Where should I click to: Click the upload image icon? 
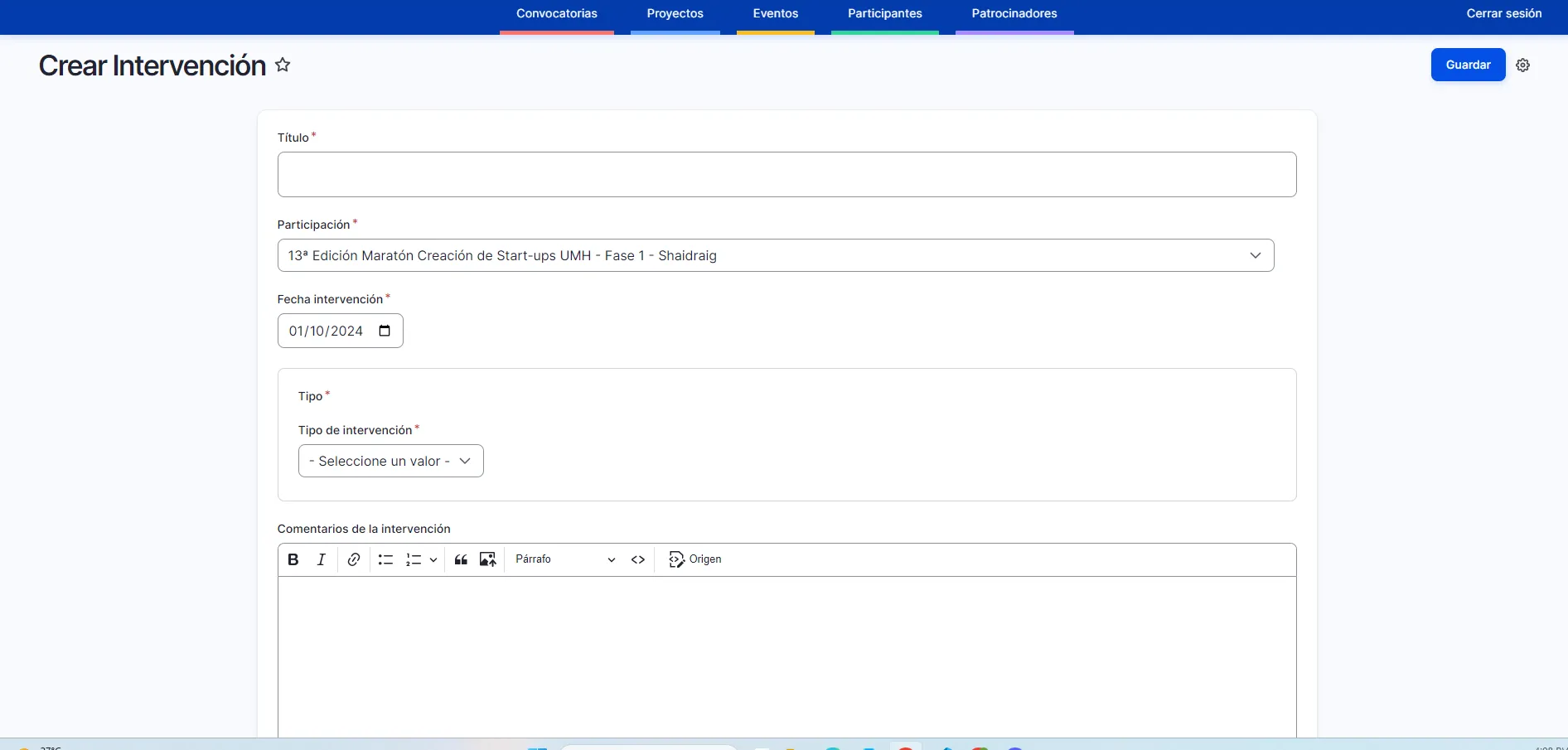[x=488, y=559]
